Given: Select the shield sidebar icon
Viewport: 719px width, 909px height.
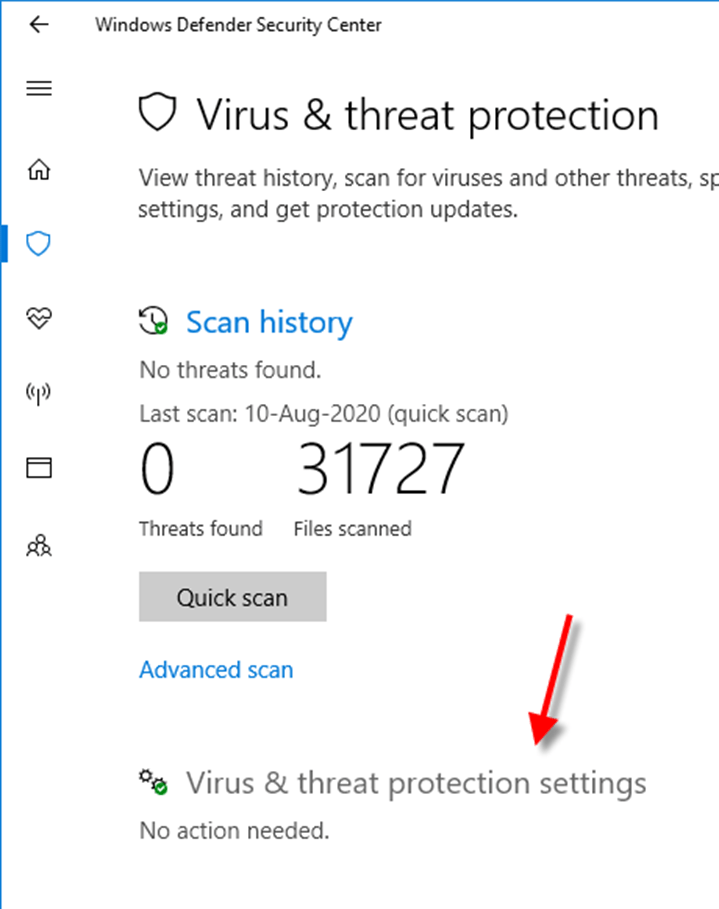Looking at the screenshot, I should [38, 243].
